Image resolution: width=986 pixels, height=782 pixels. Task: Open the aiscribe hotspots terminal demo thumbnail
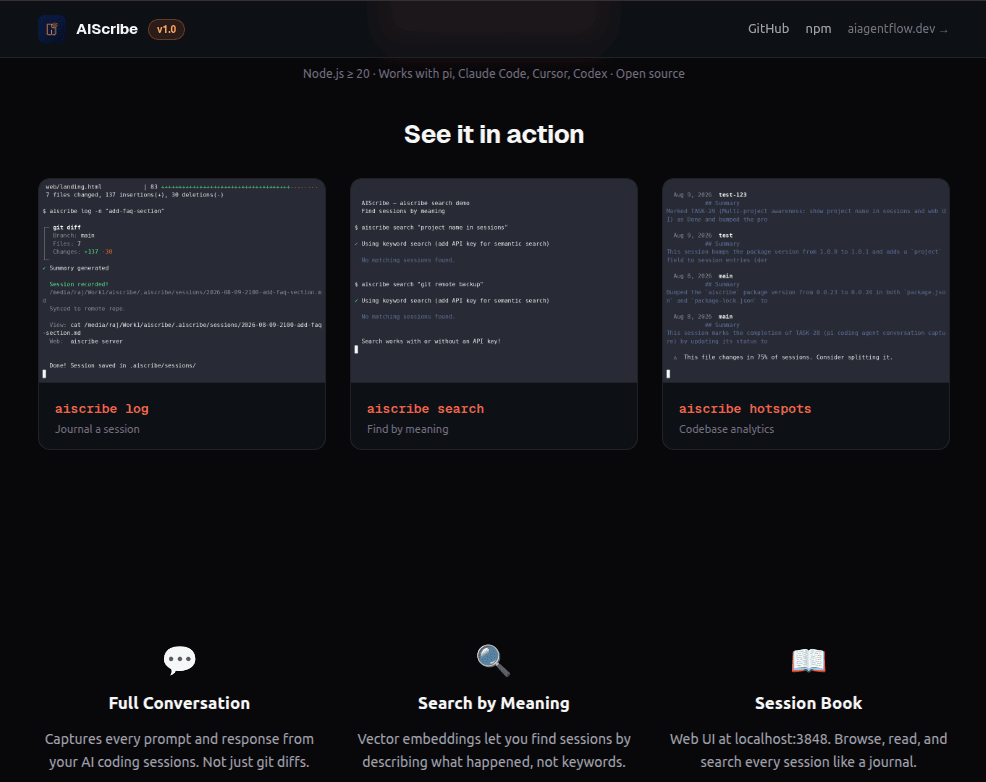pos(806,281)
